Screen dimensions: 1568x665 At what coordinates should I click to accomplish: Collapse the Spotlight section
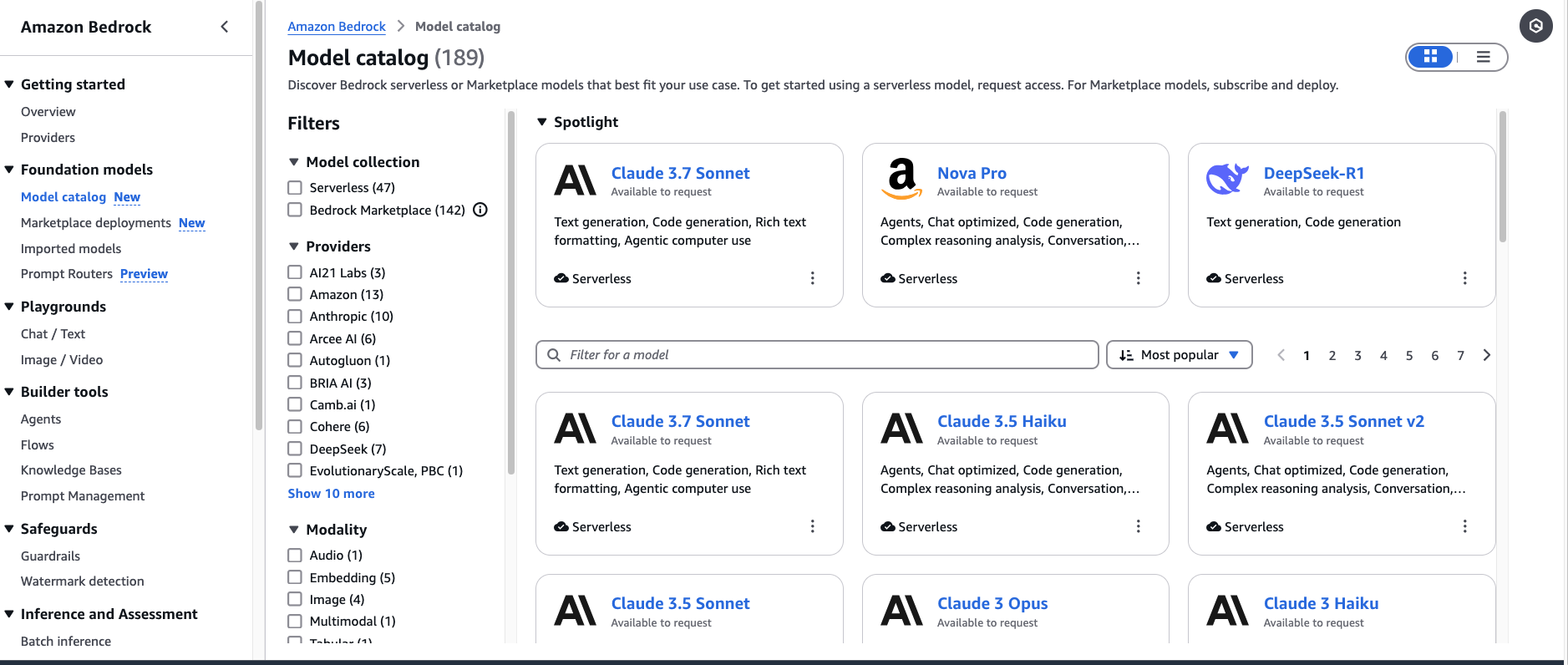(541, 122)
